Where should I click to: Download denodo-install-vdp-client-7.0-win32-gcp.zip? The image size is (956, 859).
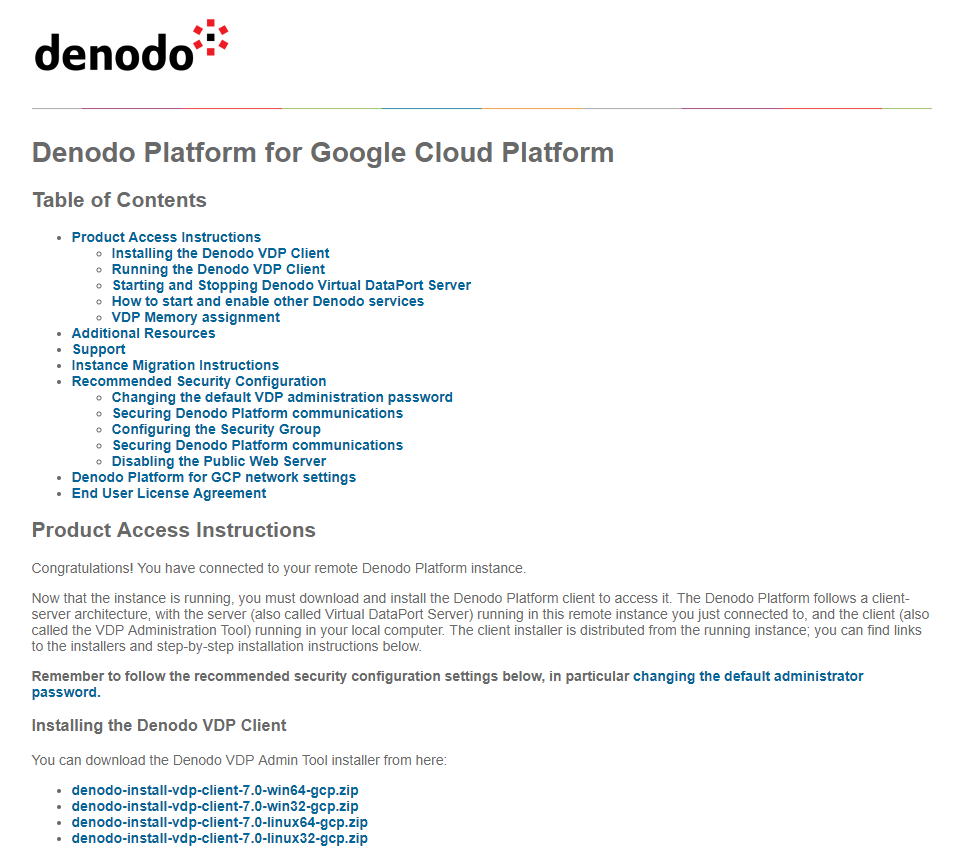[x=215, y=806]
